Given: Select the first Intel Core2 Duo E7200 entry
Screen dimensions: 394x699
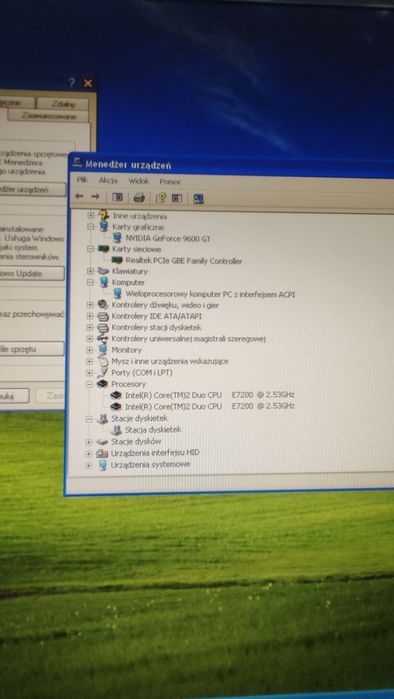Looking at the screenshot, I should 209,395.
